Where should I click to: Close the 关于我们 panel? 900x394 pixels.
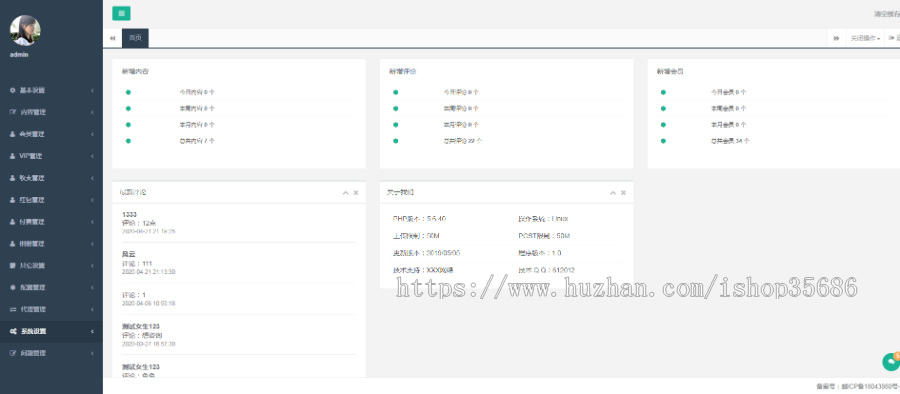tap(623, 192)
